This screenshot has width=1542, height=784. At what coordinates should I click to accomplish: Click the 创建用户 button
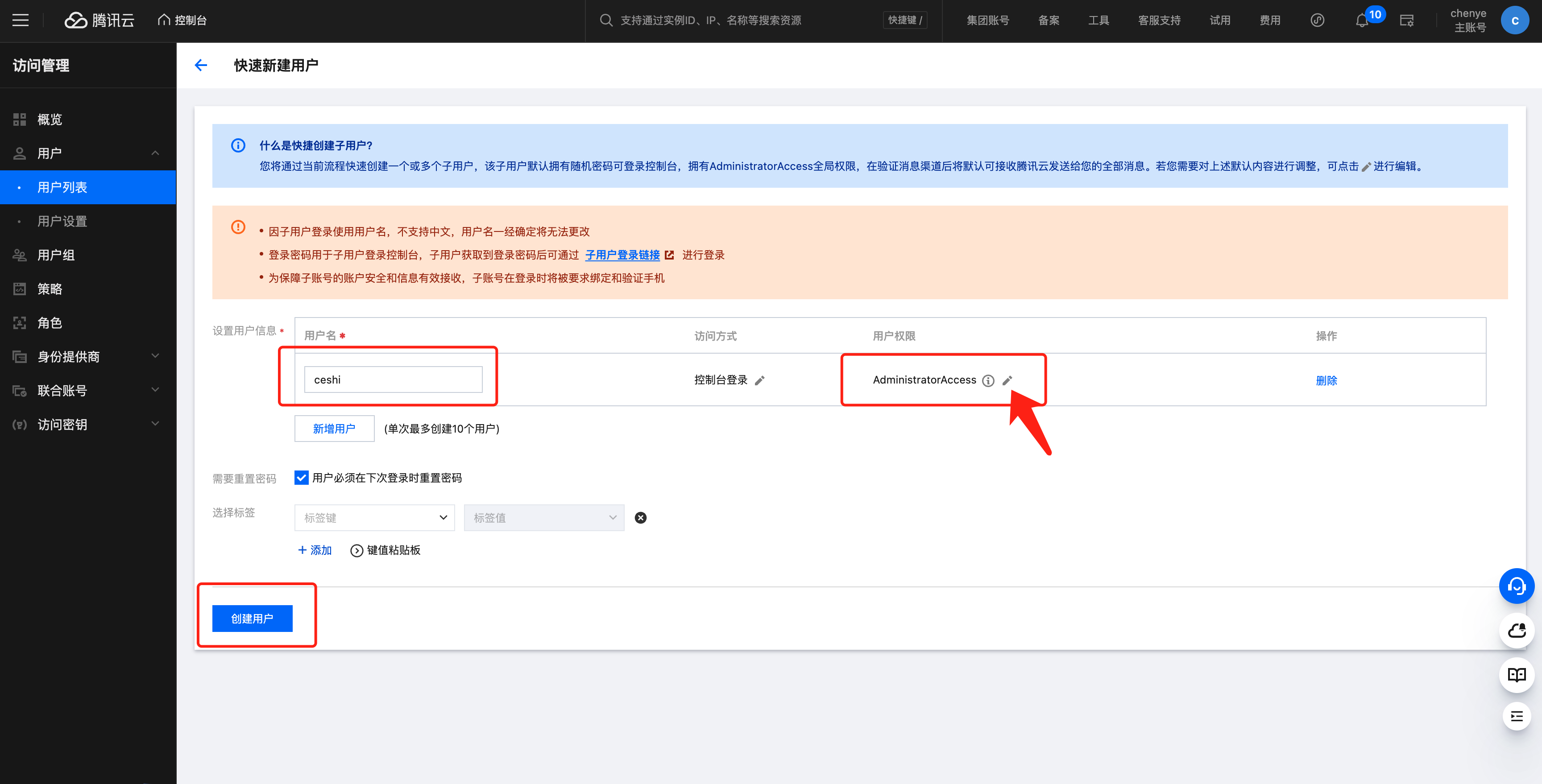(252, 618)
